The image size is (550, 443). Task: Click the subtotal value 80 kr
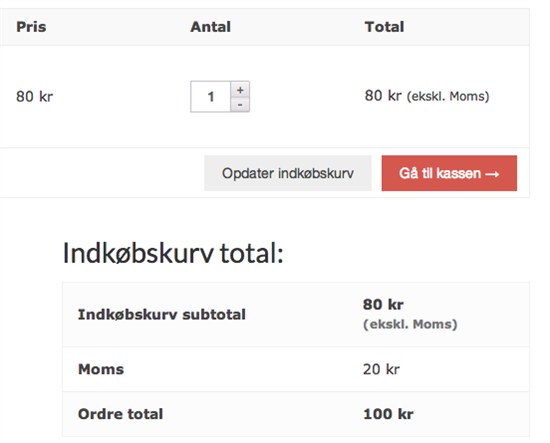[383, 304]
